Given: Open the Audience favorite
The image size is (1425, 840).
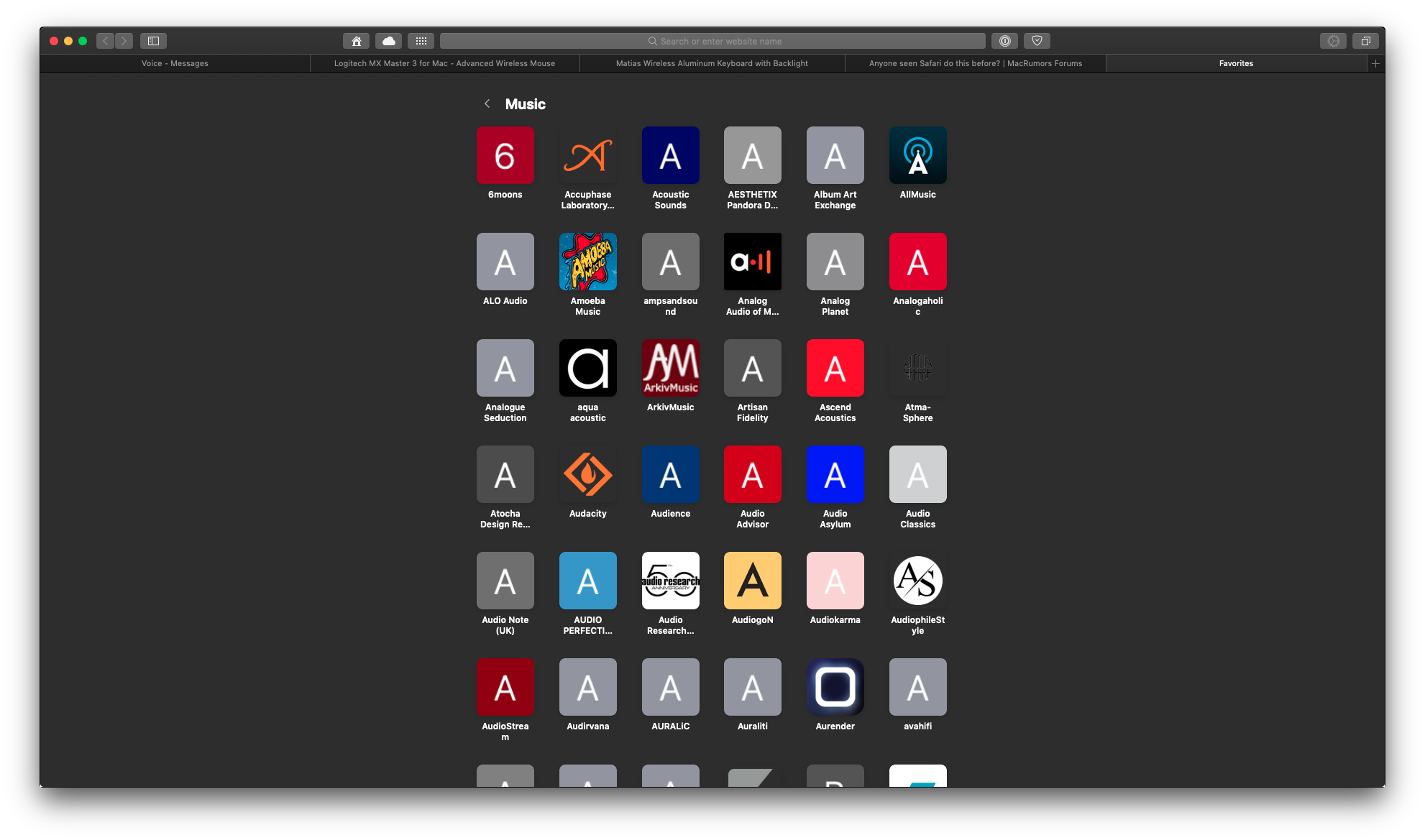Looking at the screenshot, I should coord(670,474).
